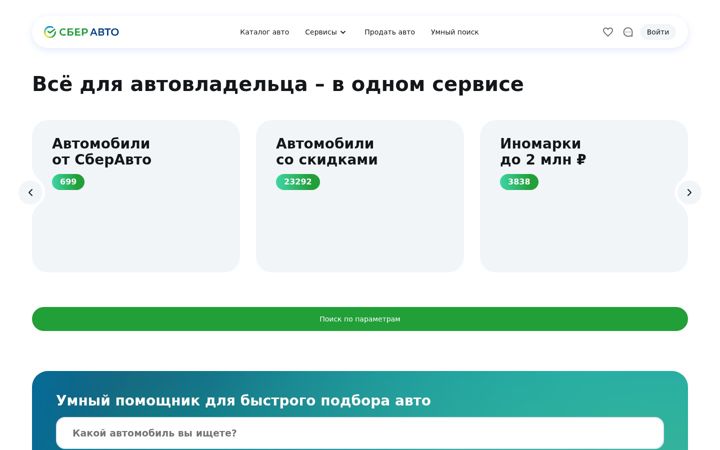Click the 699 count badge
720x450 pixels.
68,182
